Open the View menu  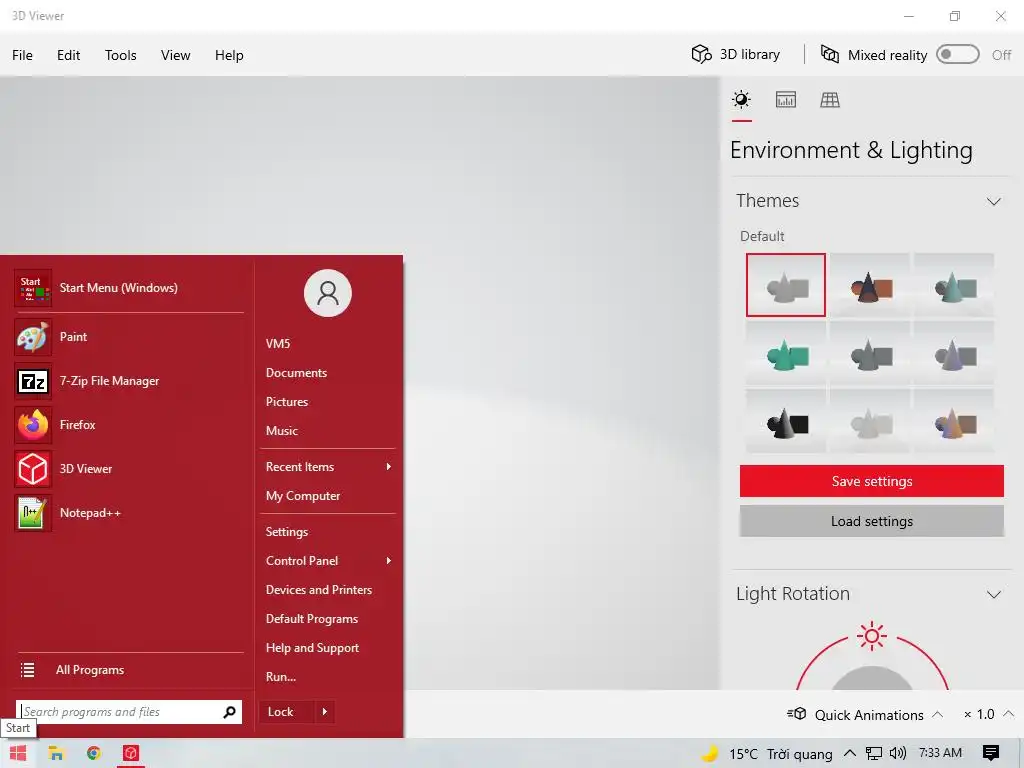(x=176, y=55)
